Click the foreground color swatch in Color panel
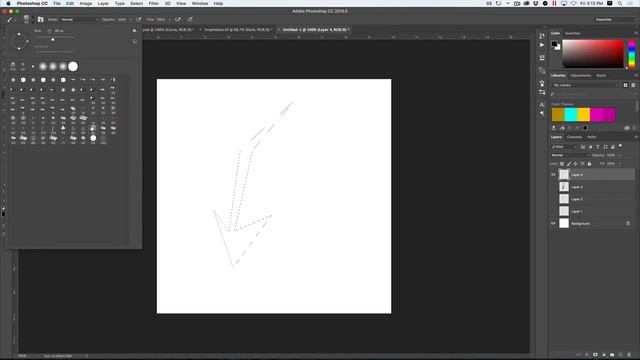640x360 pixels. [x=554, y=44]
